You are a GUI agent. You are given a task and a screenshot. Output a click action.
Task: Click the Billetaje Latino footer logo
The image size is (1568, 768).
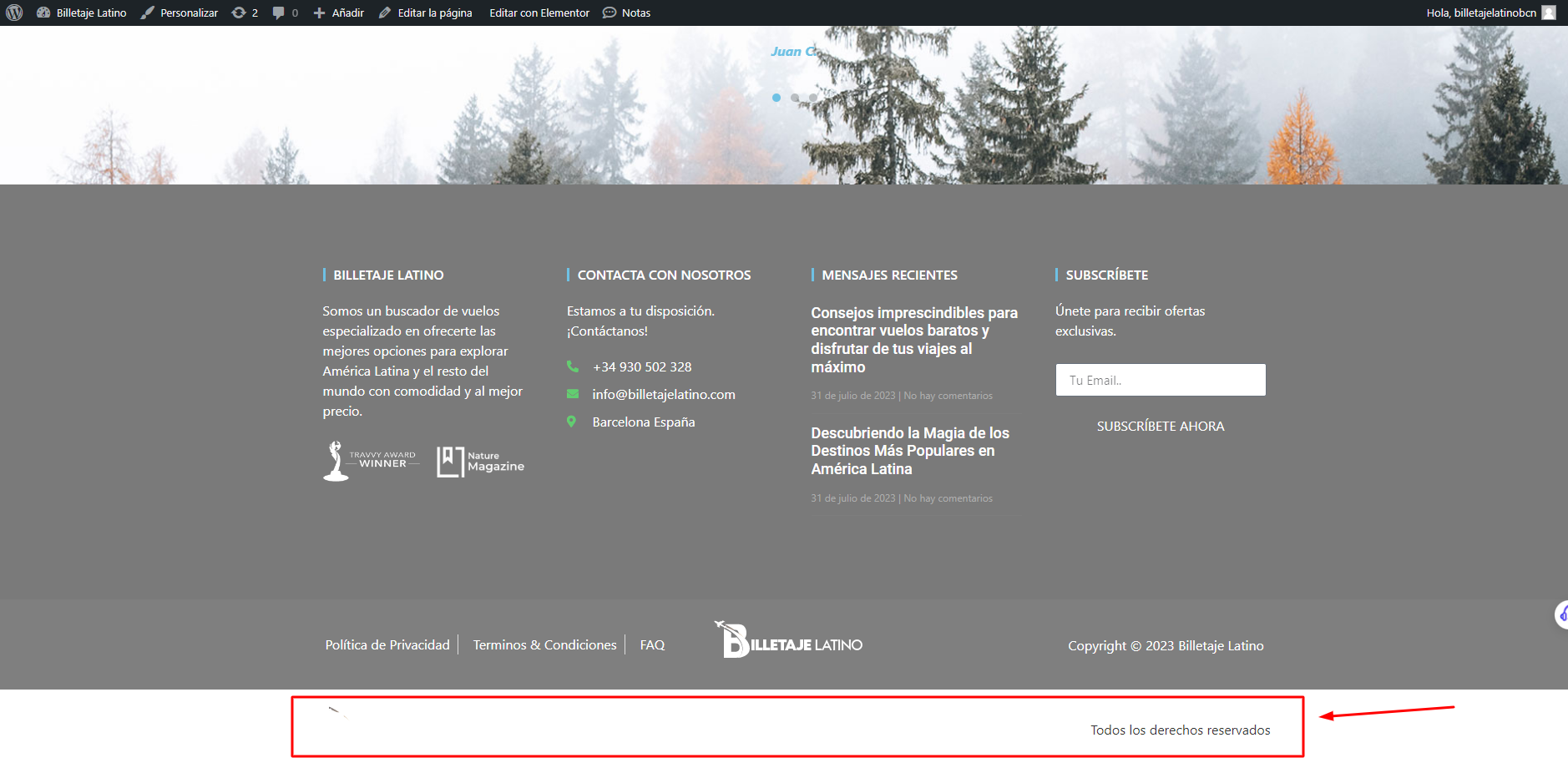[789, 639]
